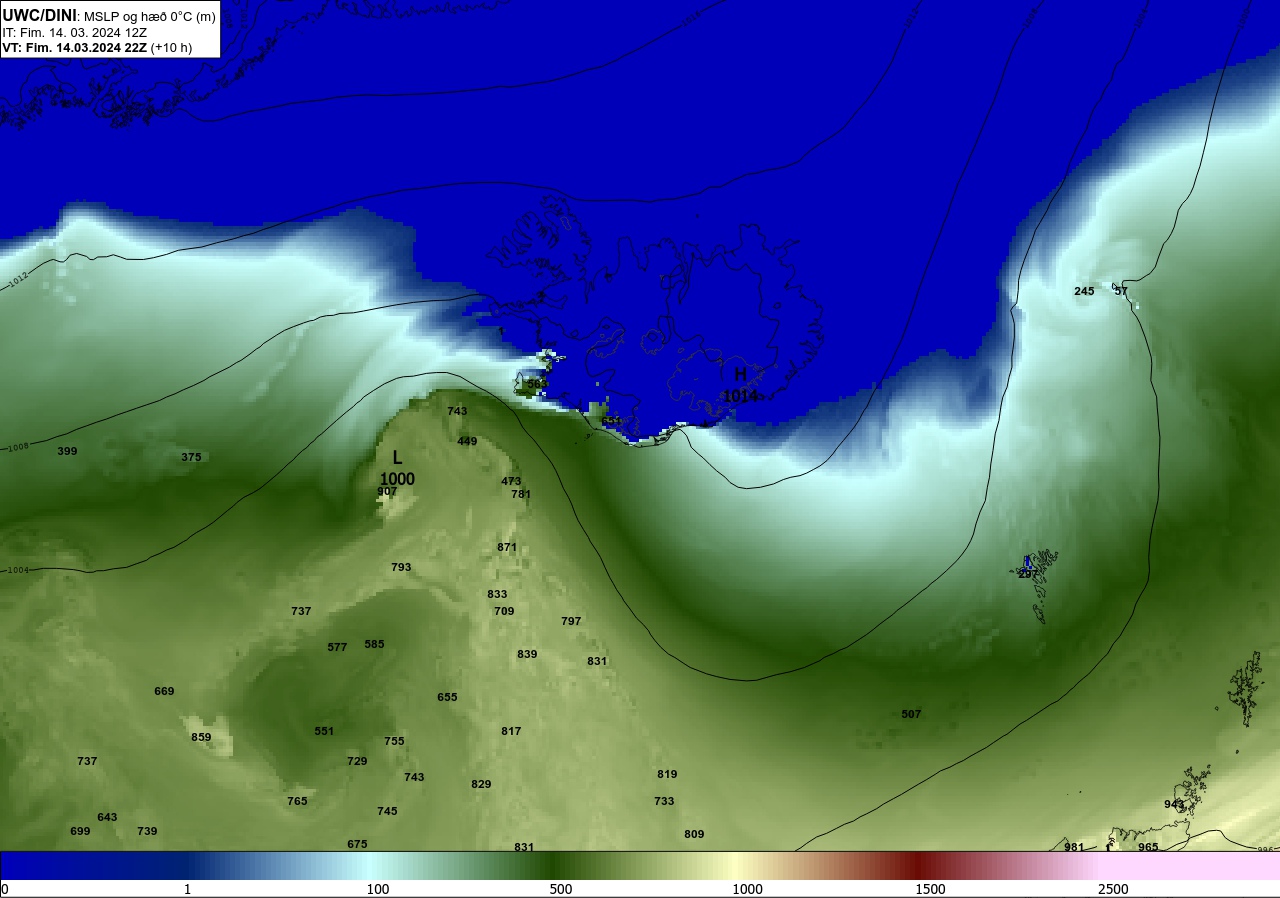The height and width of the screenshot is (898, 1280).
Task: Click the 1004 isobar label
Action: tap(18, 570)
